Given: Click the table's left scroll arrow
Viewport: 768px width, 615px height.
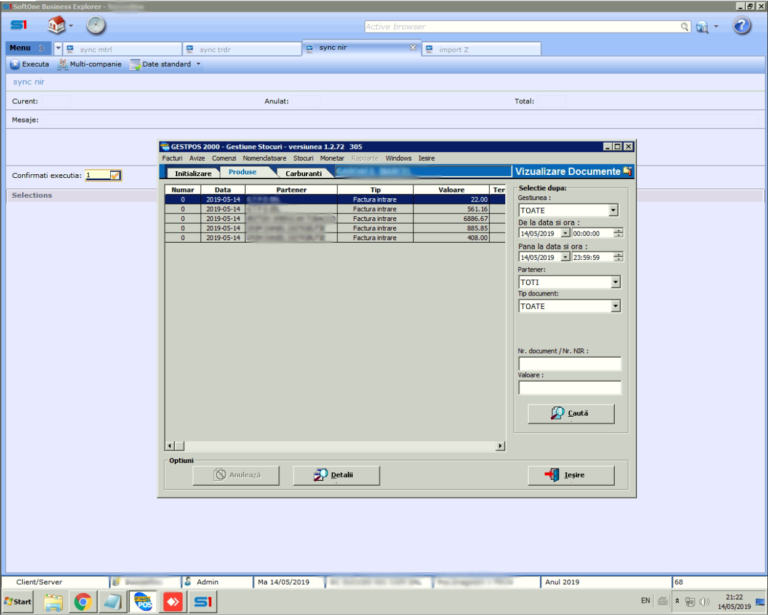Looking at the screenshot, I should (x=169, y=446).
